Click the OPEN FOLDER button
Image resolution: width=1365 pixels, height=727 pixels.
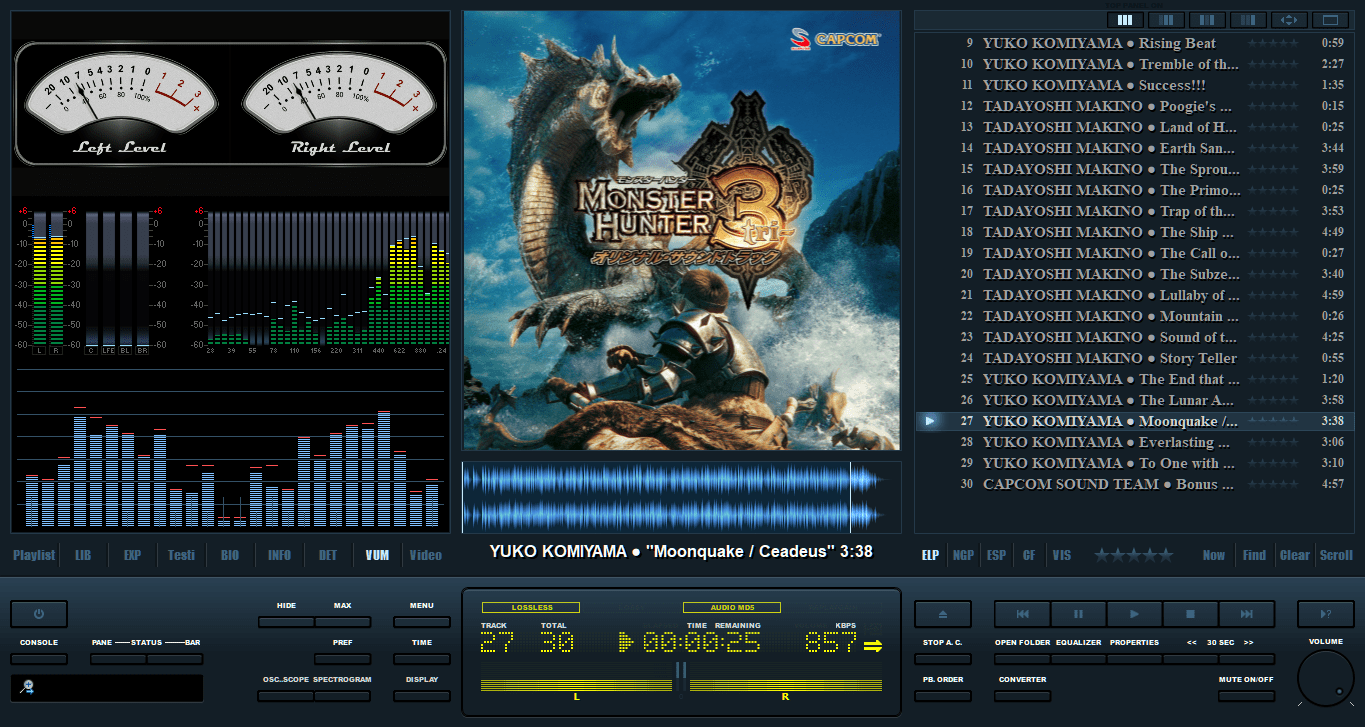pyautogui.click(x=1022, y=659)
